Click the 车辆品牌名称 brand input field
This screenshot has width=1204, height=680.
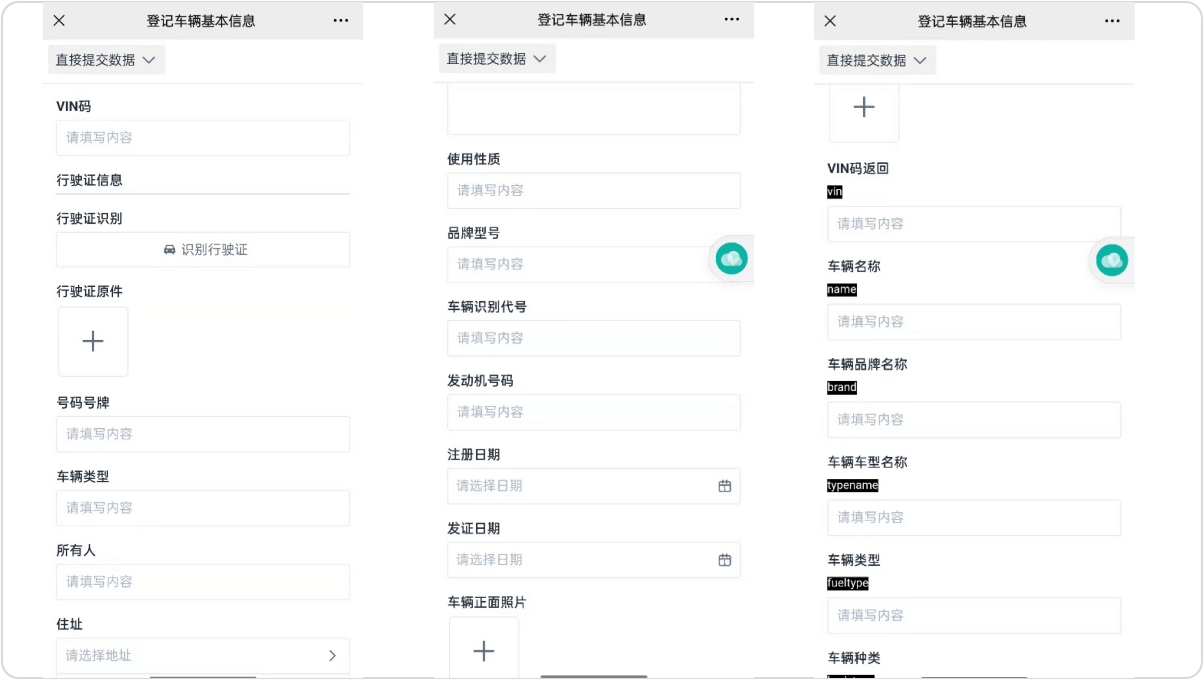coord(973,420)
